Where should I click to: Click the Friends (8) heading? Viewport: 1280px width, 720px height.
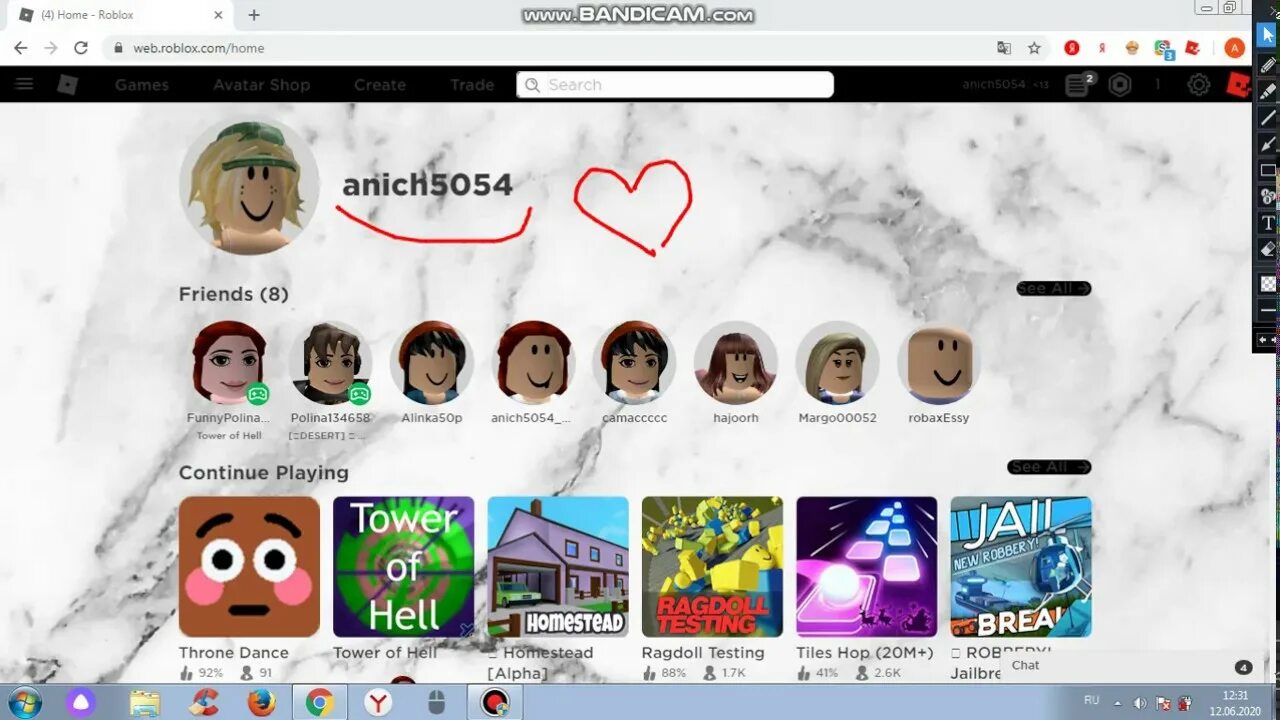(x=233, y=294)
